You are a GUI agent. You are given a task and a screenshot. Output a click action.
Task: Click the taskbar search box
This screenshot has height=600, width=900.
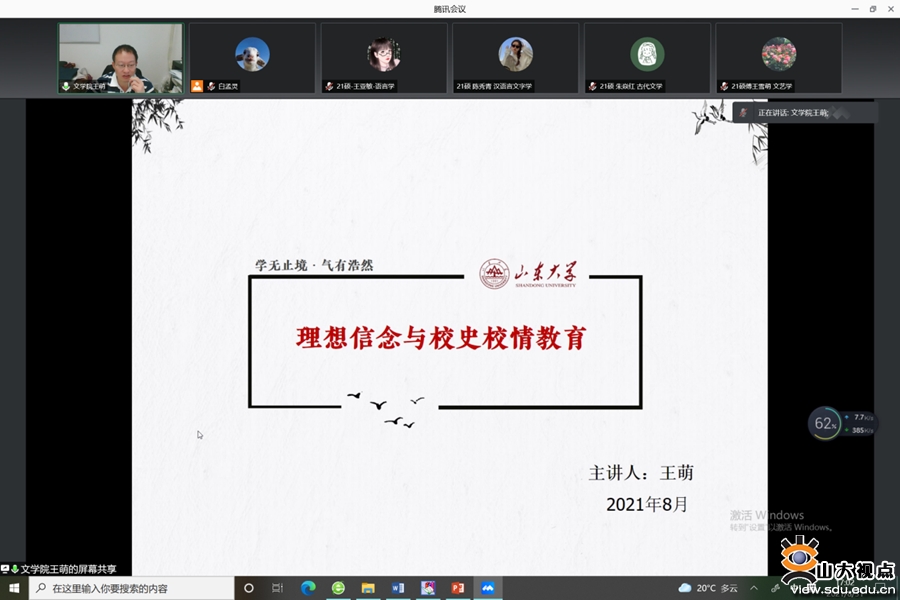(x=131, y=588)
